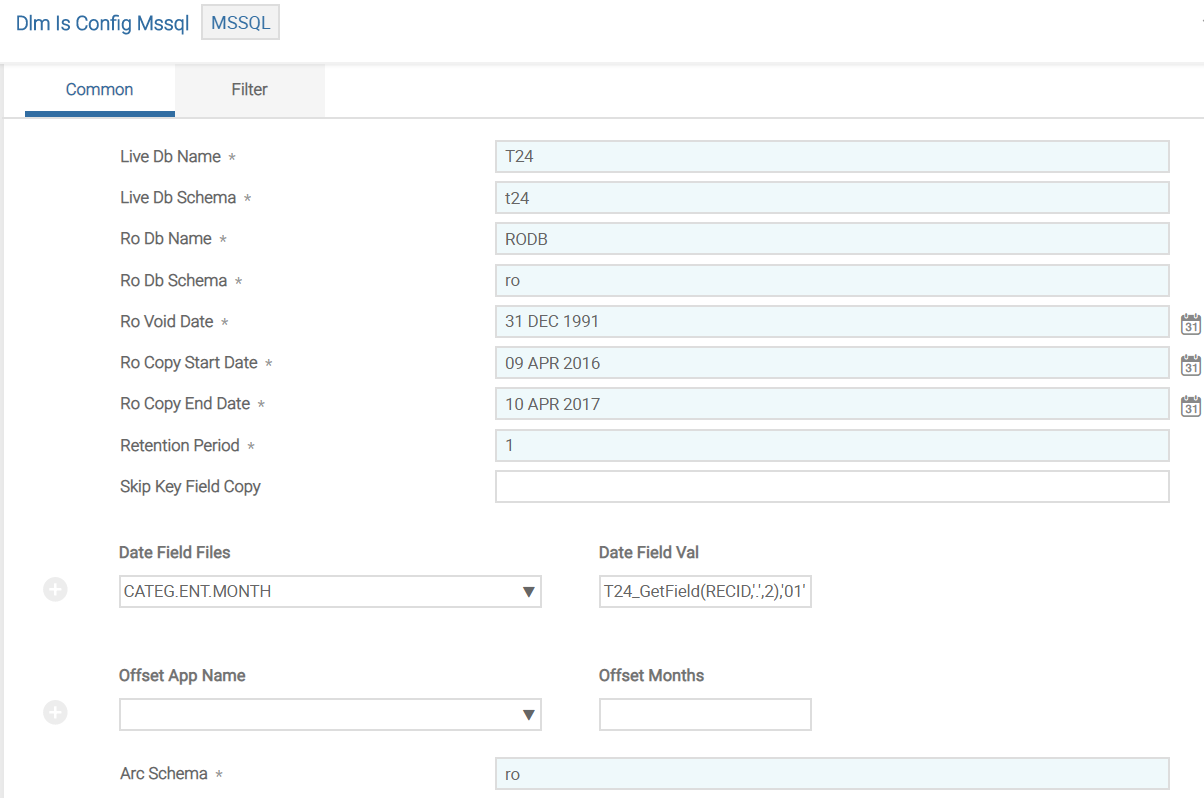Switch to the Filter tab
The image size is (1204, 798).
pyautogui.click(x=249, y=90)
